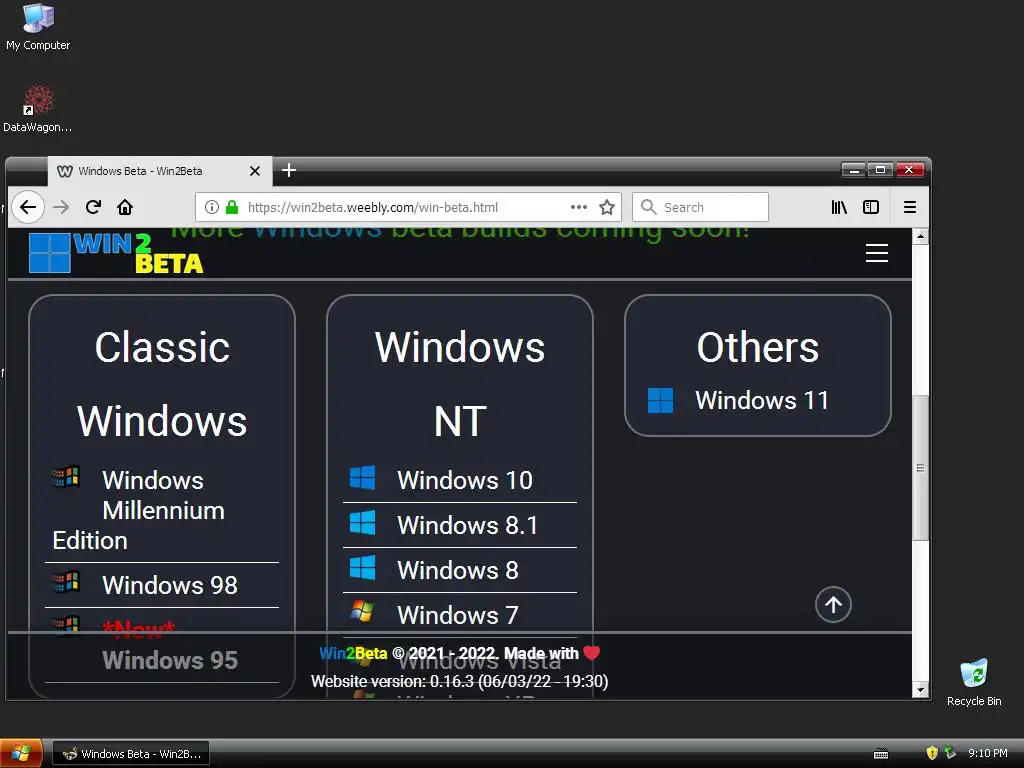This screenshot has height=768, width=1024.
Task: Toggle the browser sidebar view
Action: pos(871,207)
